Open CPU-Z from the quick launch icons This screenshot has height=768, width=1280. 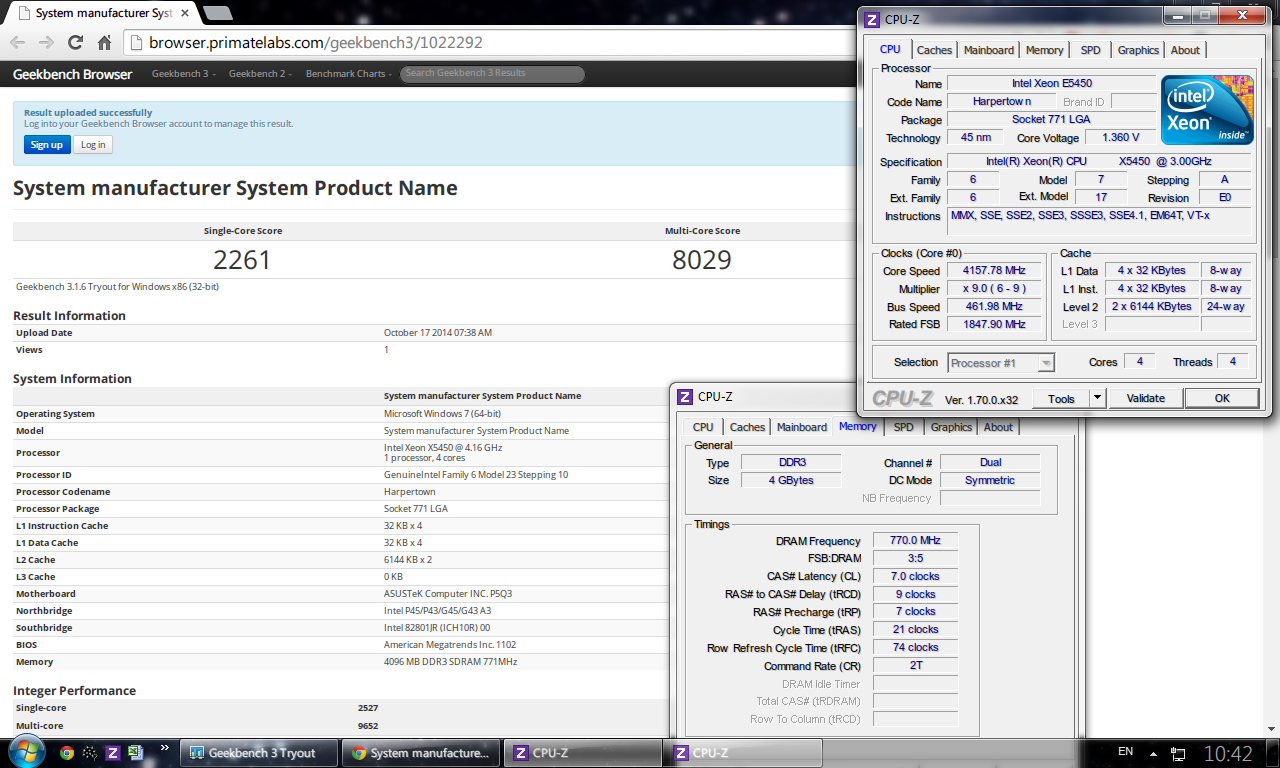[x=113, y=753]
